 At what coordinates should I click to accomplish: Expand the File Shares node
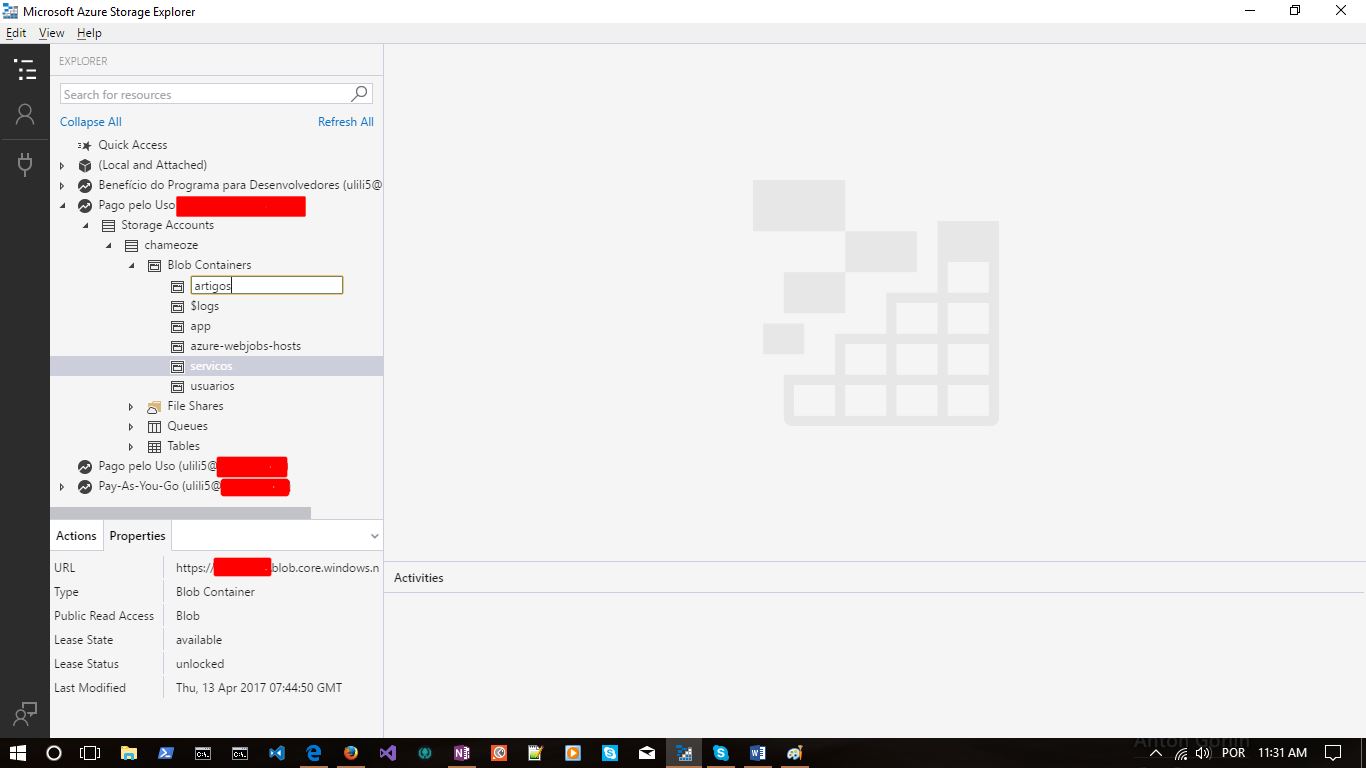point(131,406)
